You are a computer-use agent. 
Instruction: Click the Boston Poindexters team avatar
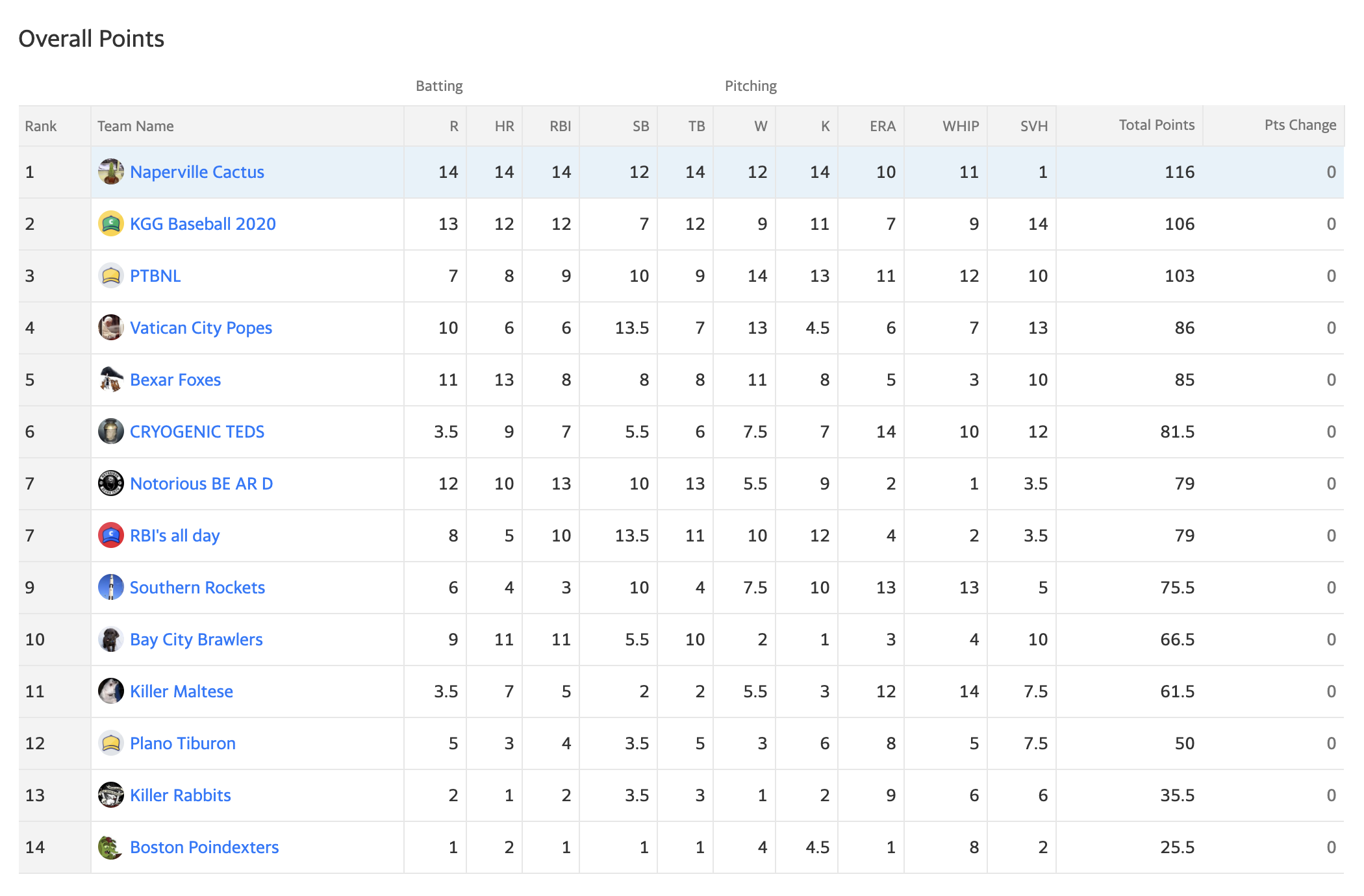[111, 847]
